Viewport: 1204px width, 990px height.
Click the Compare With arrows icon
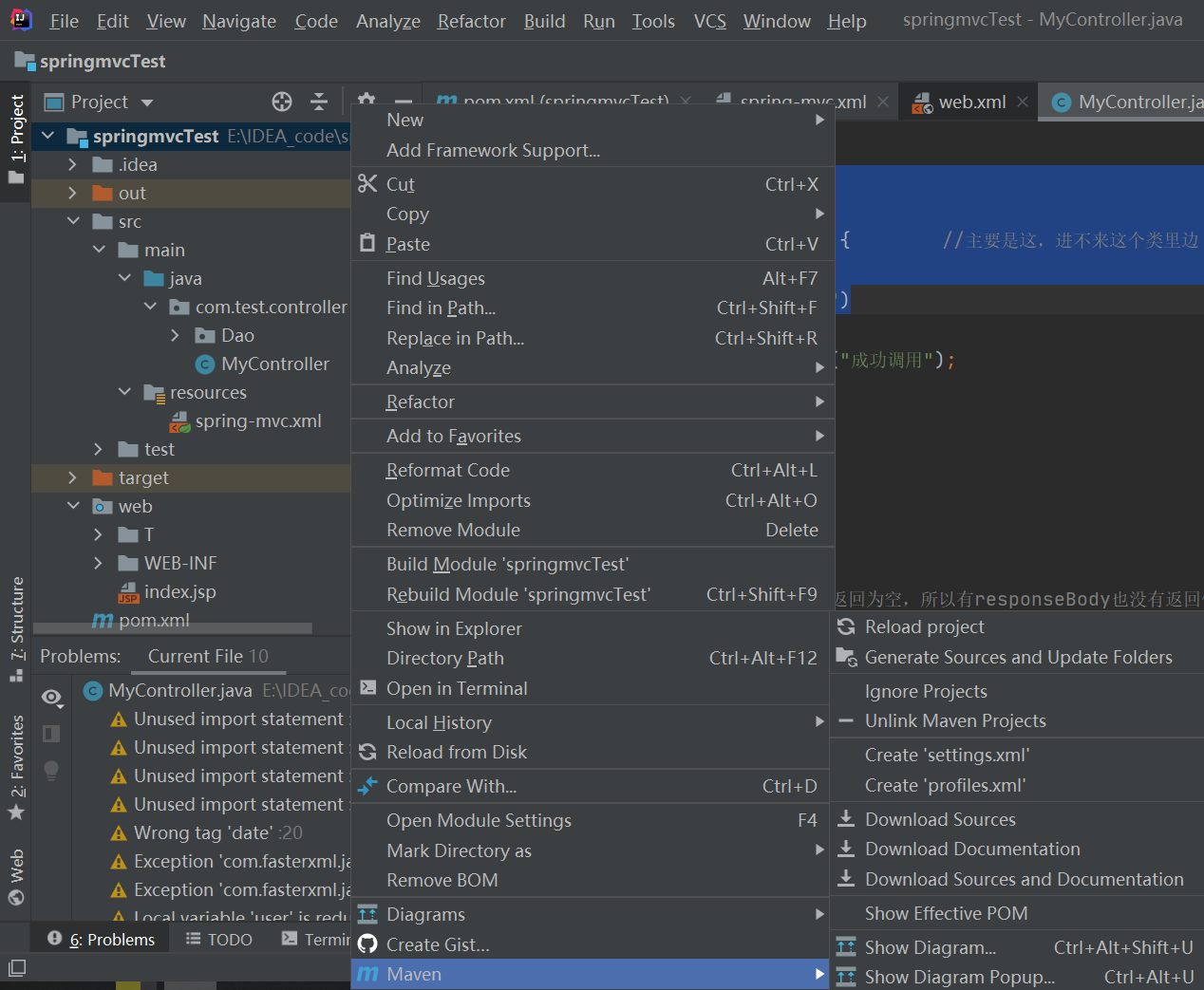pos(367,786)
